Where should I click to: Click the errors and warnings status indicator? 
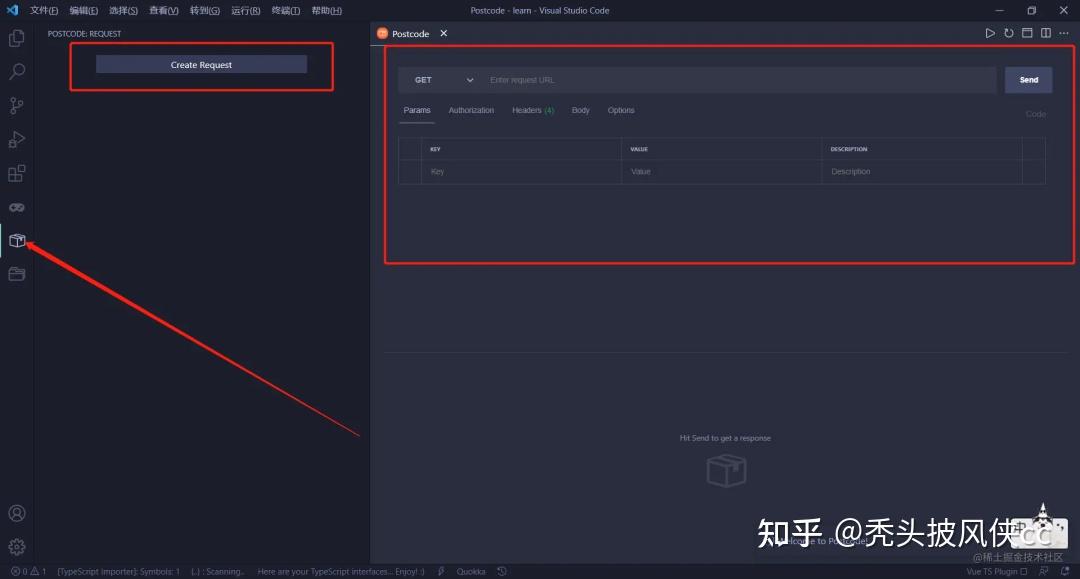click(28, 571)
